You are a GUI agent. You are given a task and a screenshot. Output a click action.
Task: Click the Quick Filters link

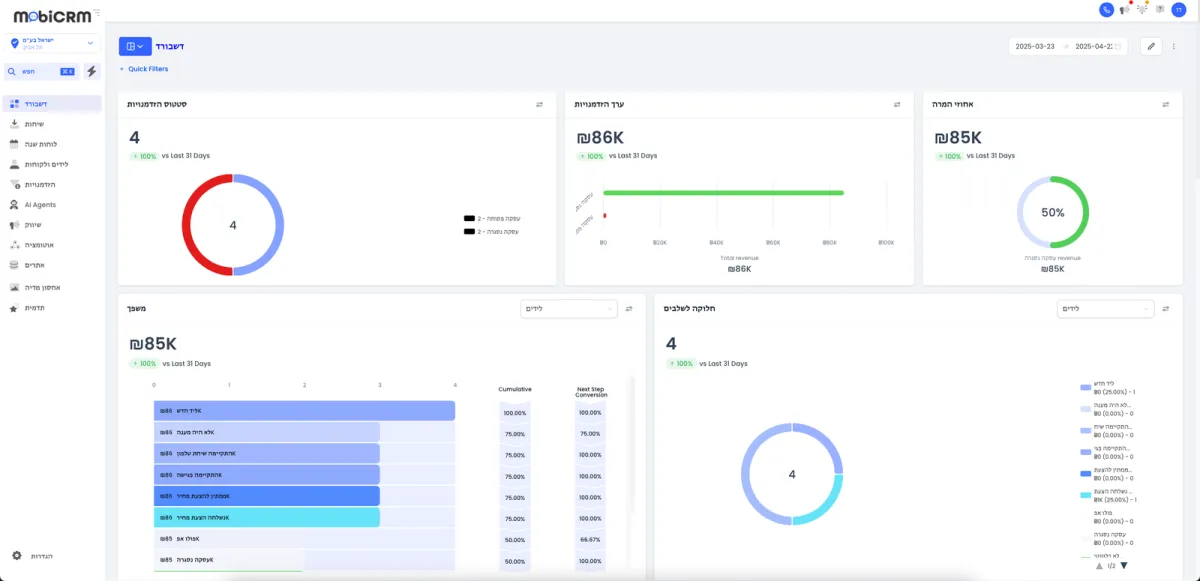point(144,69)
